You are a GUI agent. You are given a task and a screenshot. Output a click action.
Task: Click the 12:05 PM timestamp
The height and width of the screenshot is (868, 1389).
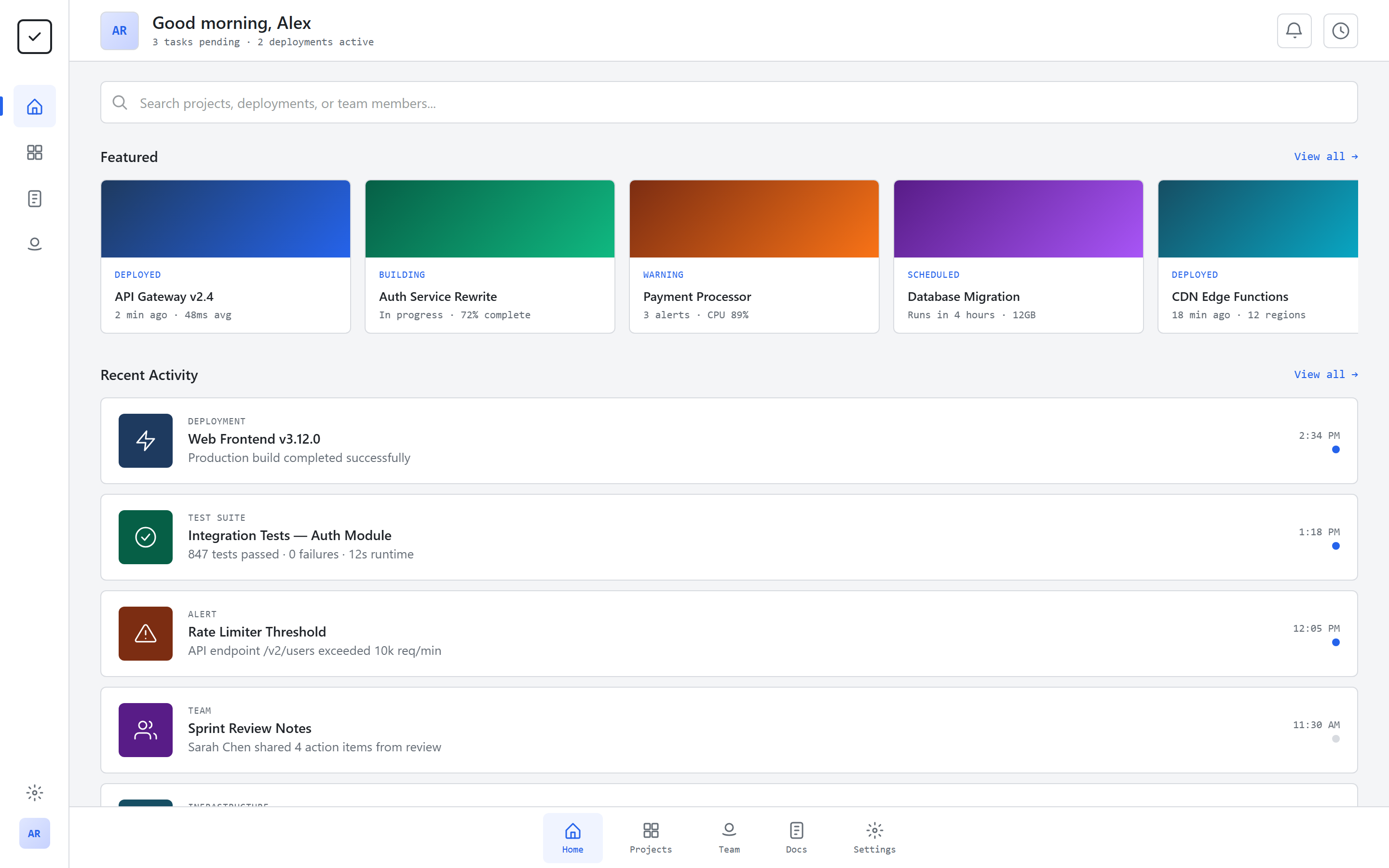(1316, 629)
